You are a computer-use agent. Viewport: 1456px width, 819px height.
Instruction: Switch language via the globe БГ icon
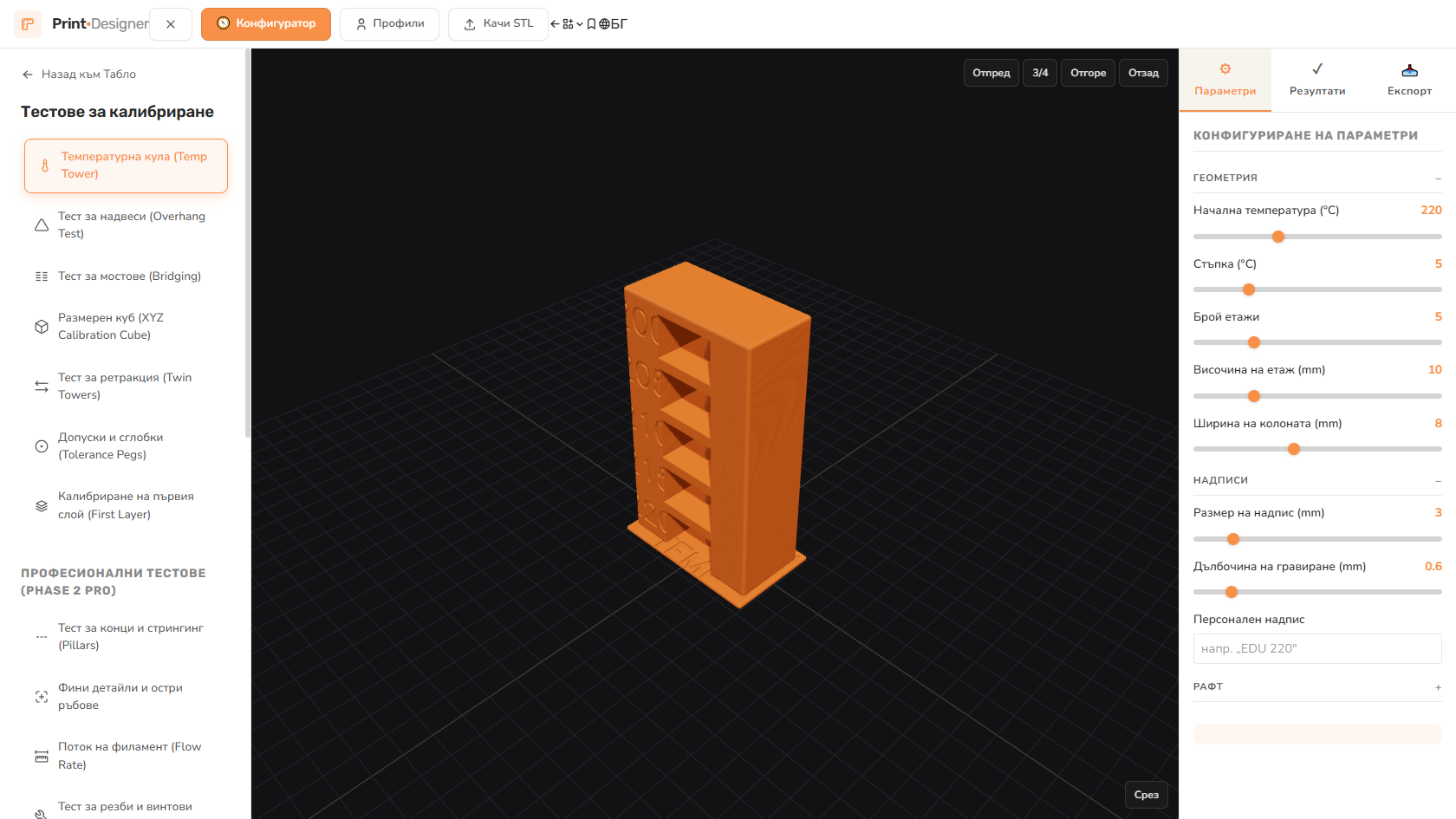pos(613,24)
